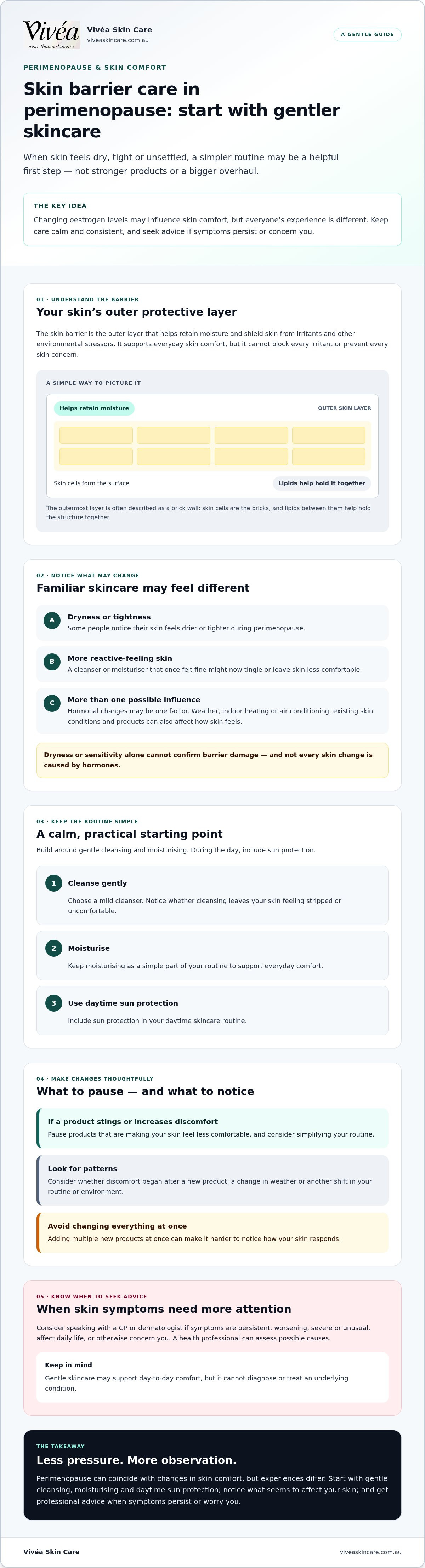Select the Look for patterns card

click(212, 1180)
